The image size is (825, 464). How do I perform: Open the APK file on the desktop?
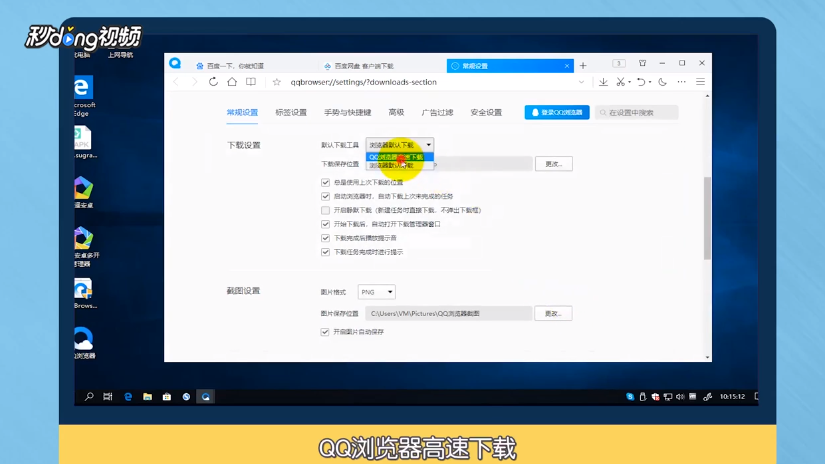(84, 142)
